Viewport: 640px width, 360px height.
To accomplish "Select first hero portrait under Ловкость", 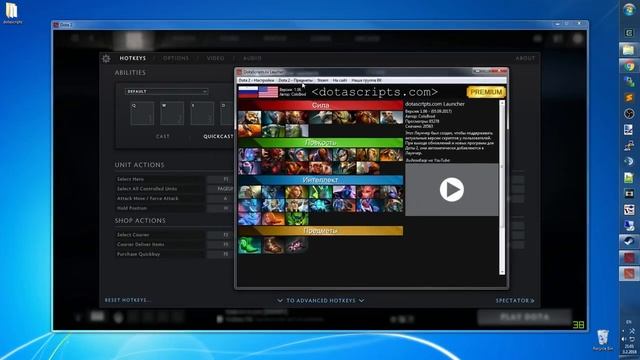I will click(249, 155).
